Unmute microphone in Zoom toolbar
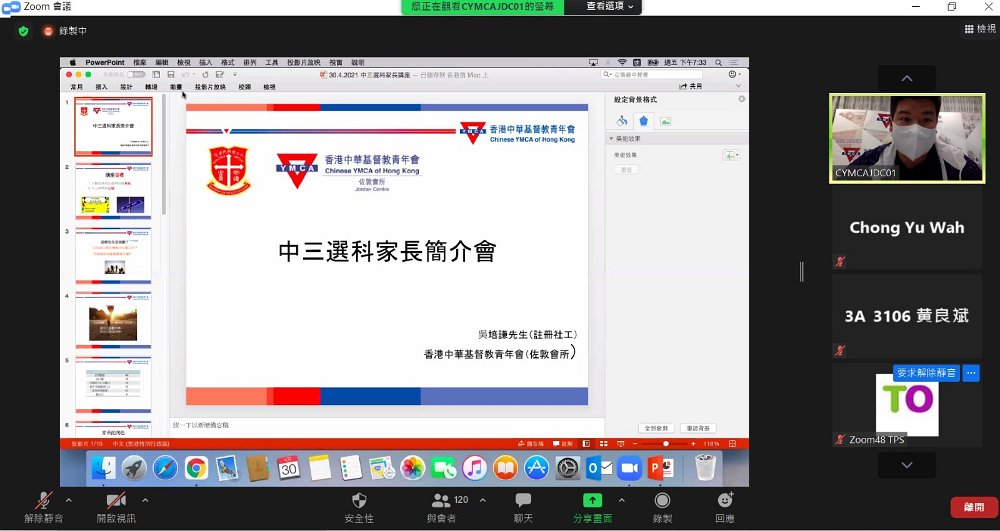Screen dimensions: 1000x531 (x=43, y=507)
